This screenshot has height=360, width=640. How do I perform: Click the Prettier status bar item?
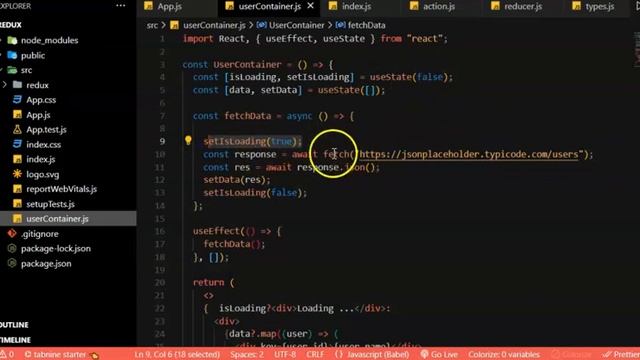tap(621, 354)
